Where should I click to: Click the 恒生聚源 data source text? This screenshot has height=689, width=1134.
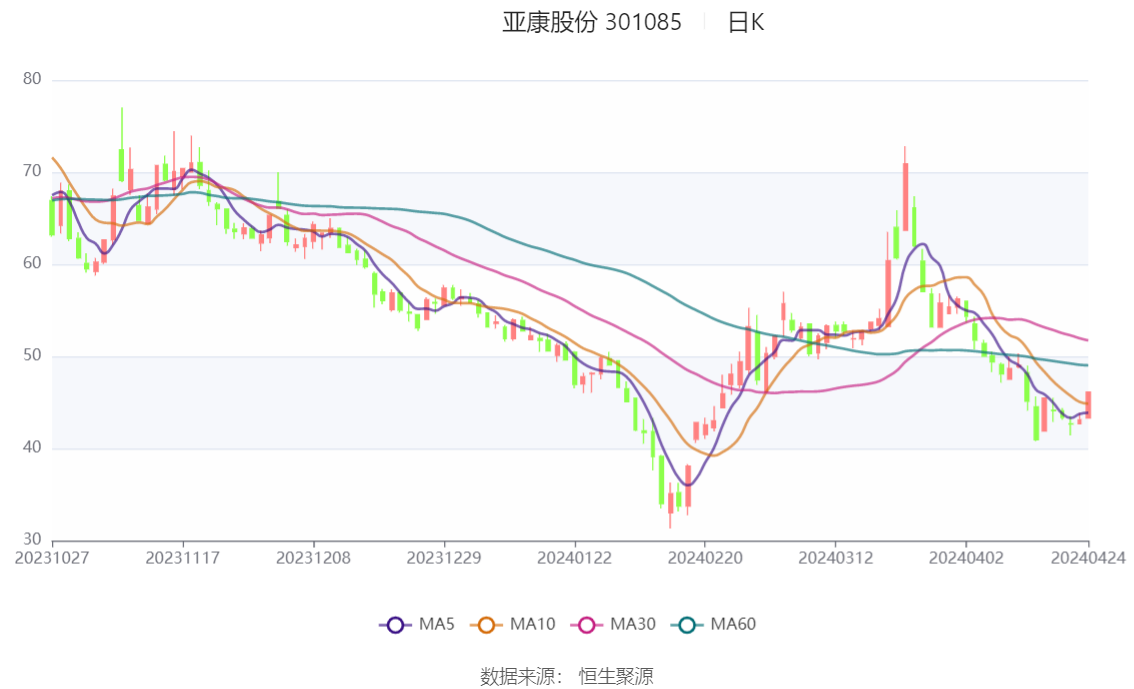coord(616,677)
